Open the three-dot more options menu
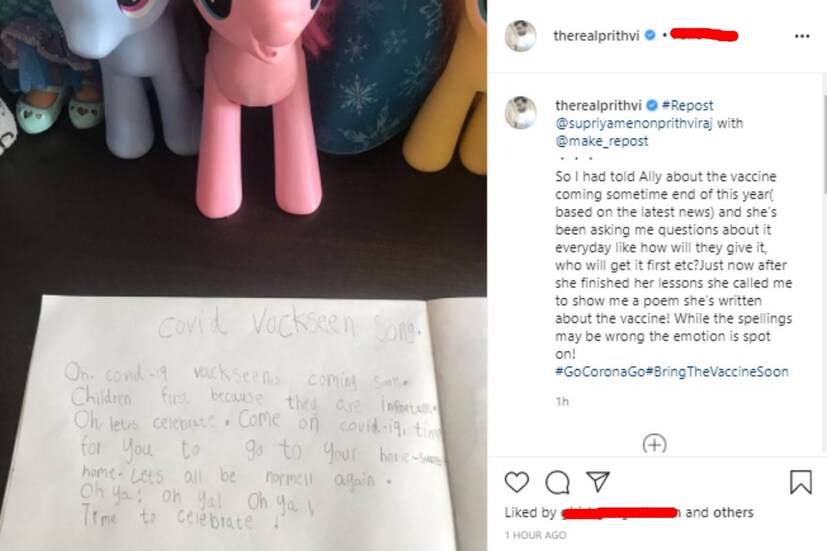 [802, 36]
